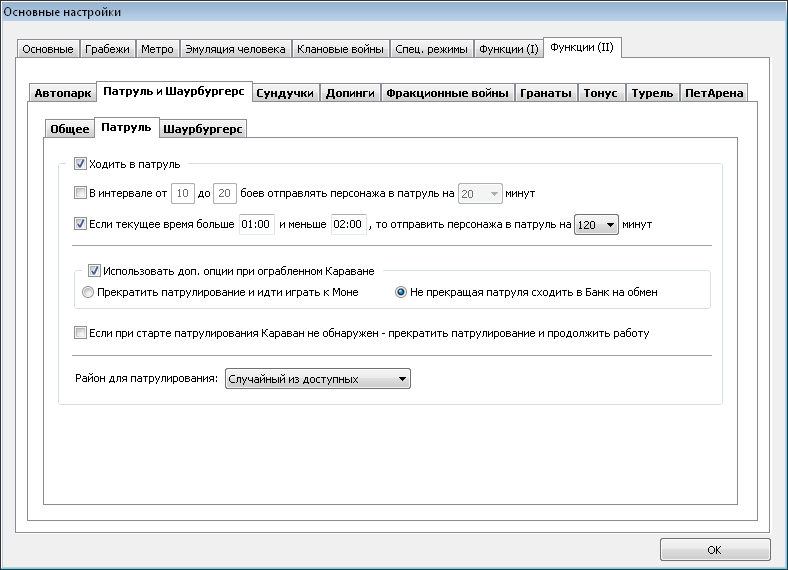Open the 'Сундучки' tab
Image resolution: width=788 pixels, height=570 pixels.
(x=285, y=93)
